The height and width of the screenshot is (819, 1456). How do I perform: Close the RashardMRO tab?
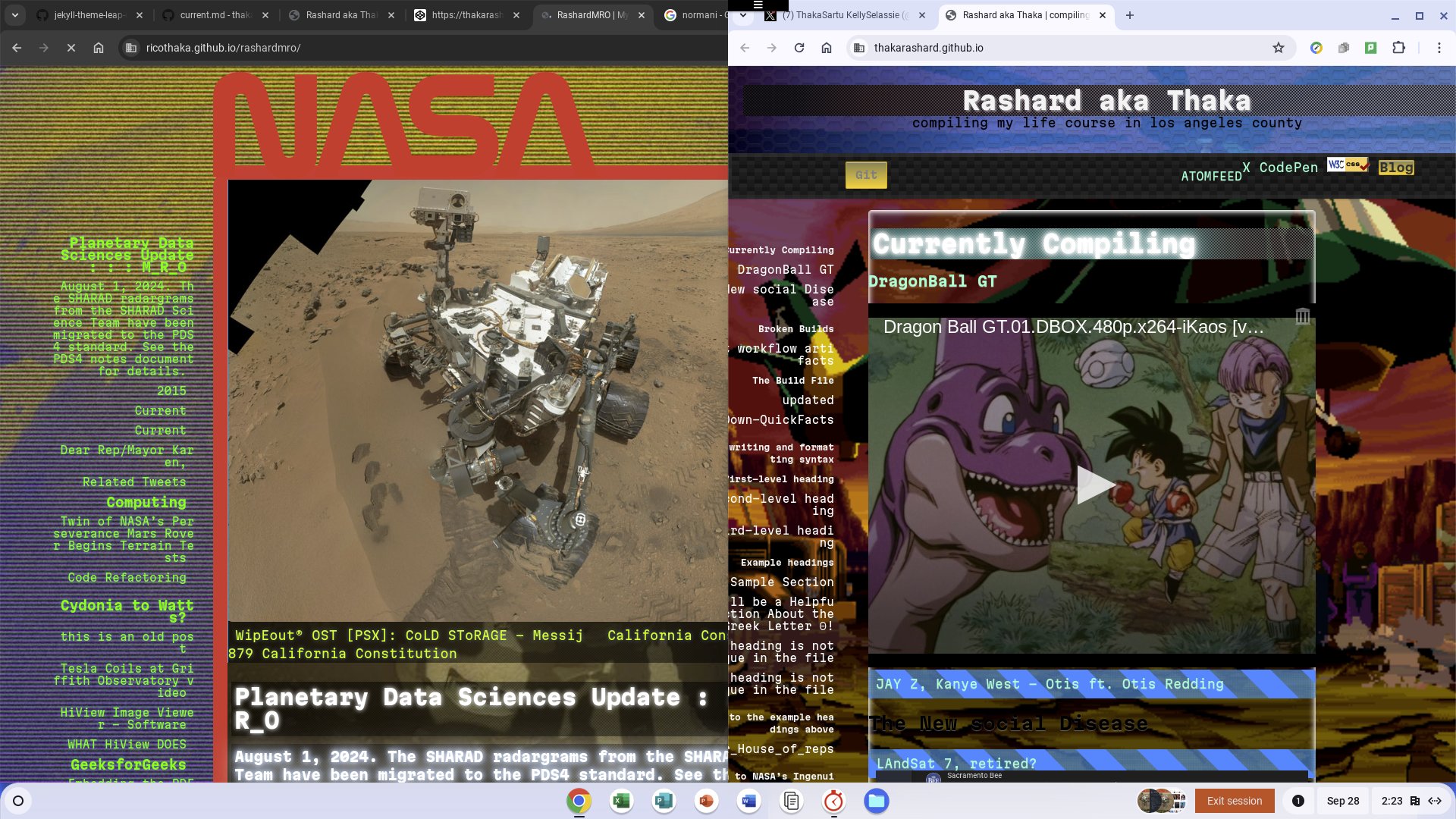pos(642,14)
